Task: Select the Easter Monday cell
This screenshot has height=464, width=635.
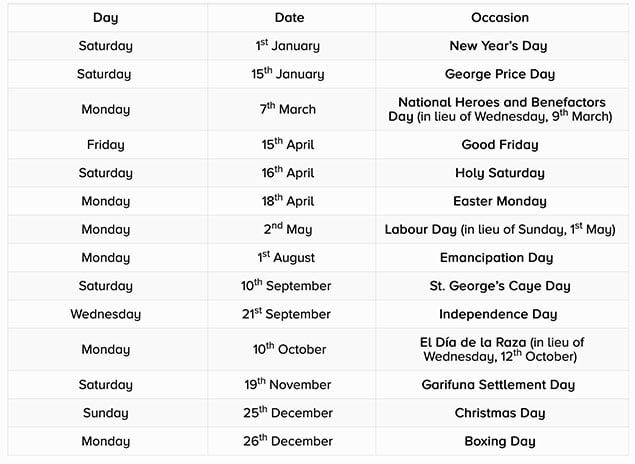Action: (499, 201)
